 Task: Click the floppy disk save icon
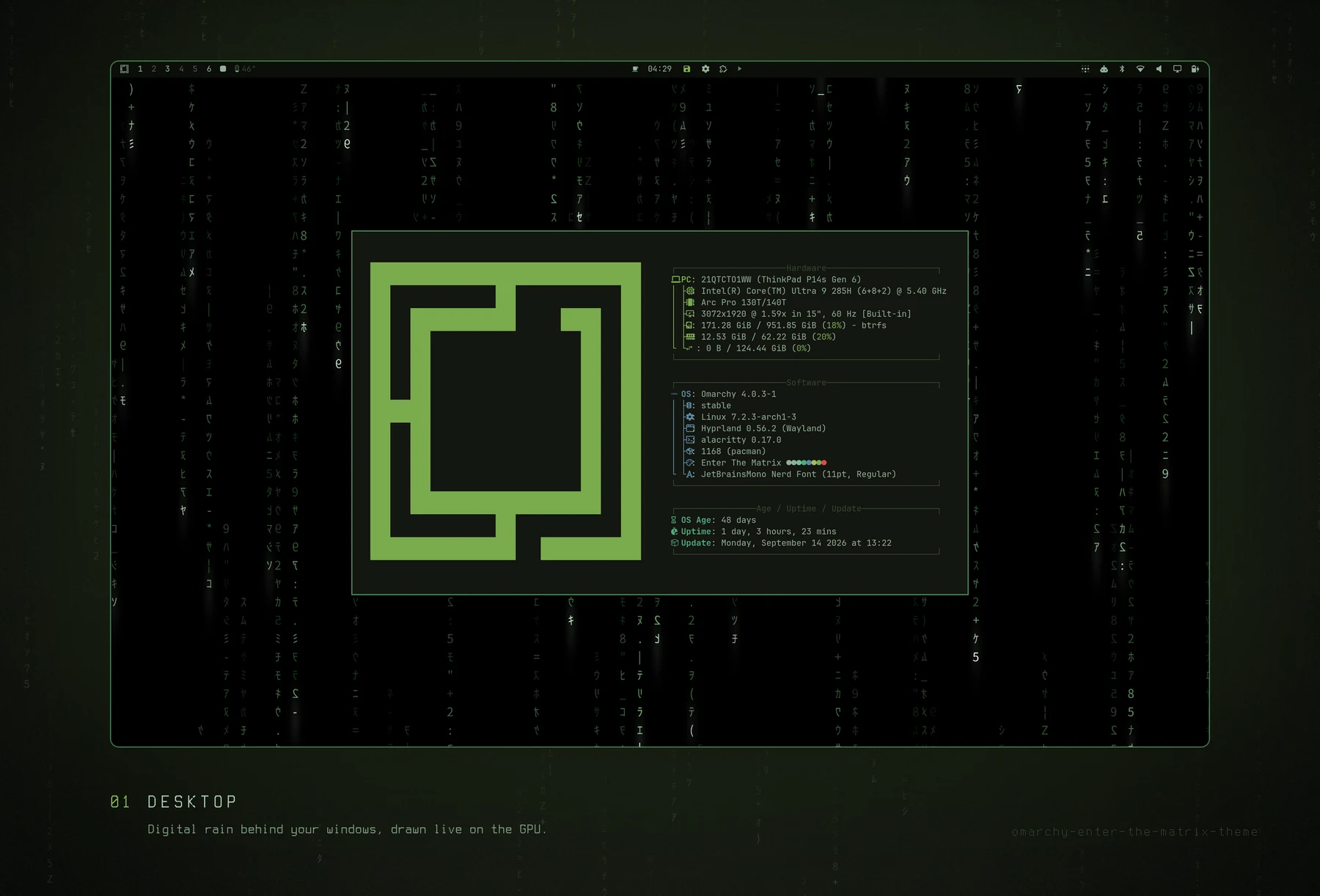(687, 69)
